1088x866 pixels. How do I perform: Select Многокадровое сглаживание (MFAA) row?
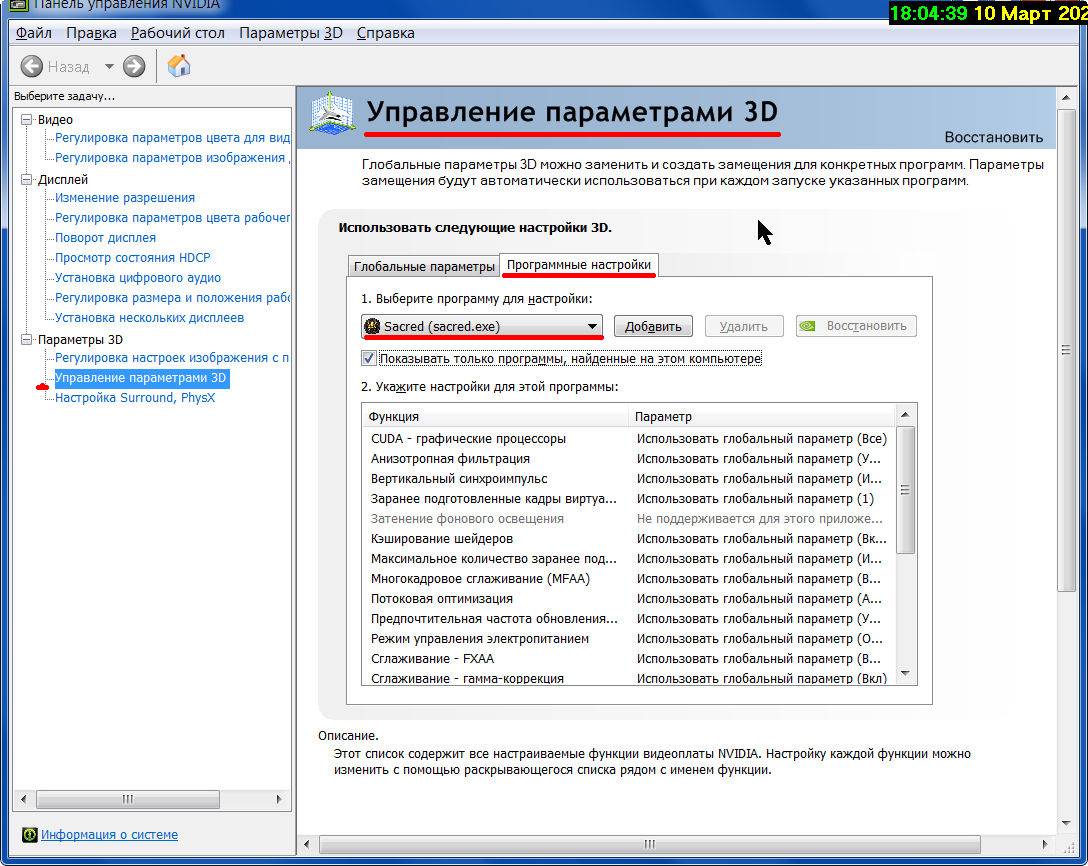[629, 579]
